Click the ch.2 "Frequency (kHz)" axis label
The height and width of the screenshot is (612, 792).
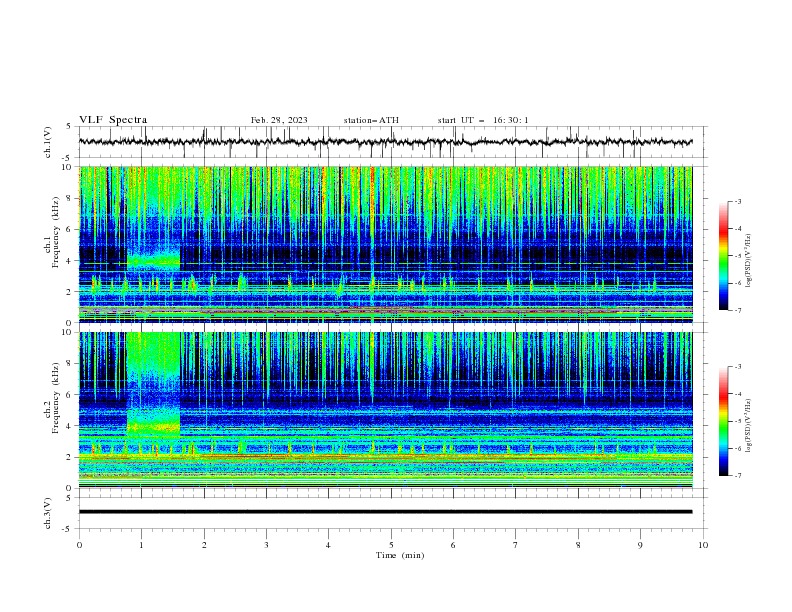(x=56, y=397)
